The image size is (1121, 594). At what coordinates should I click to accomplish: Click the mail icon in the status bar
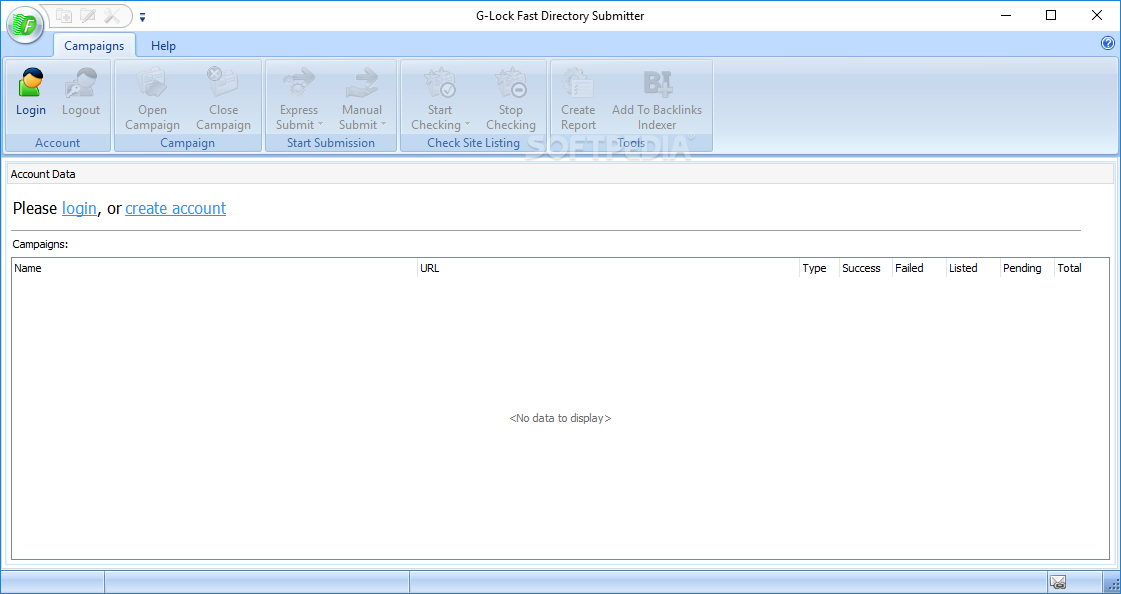pyautogui.click(x=1058, y=583)
